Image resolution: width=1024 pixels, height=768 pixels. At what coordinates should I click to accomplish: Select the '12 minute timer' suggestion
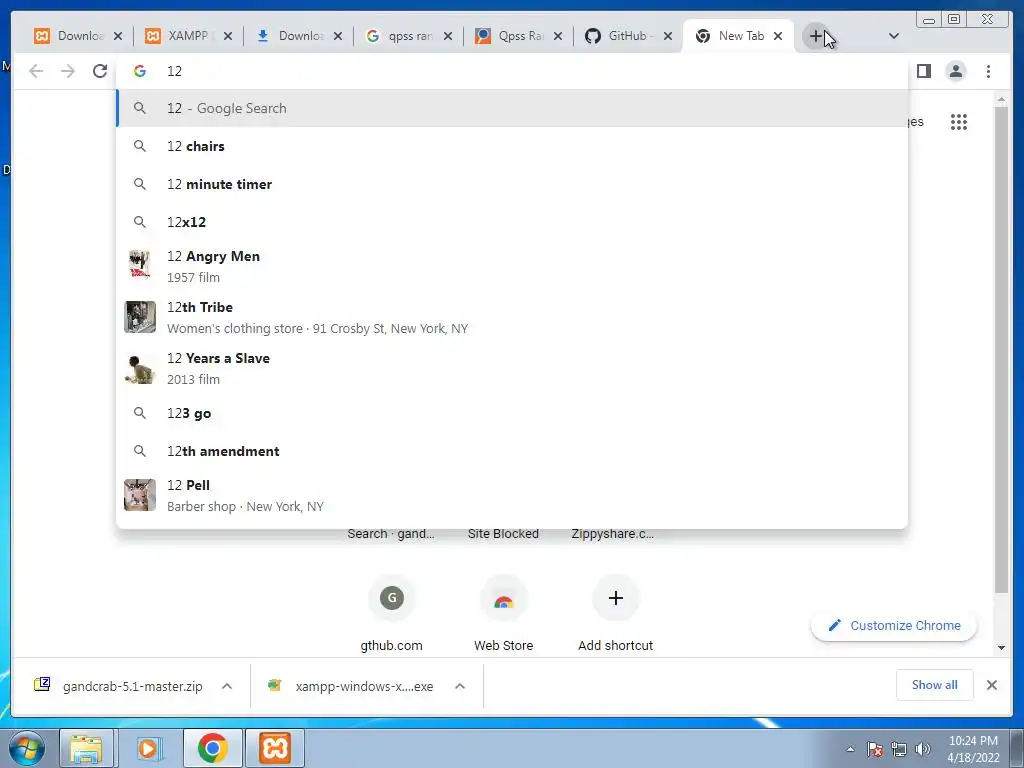click(x=512, y=184)
